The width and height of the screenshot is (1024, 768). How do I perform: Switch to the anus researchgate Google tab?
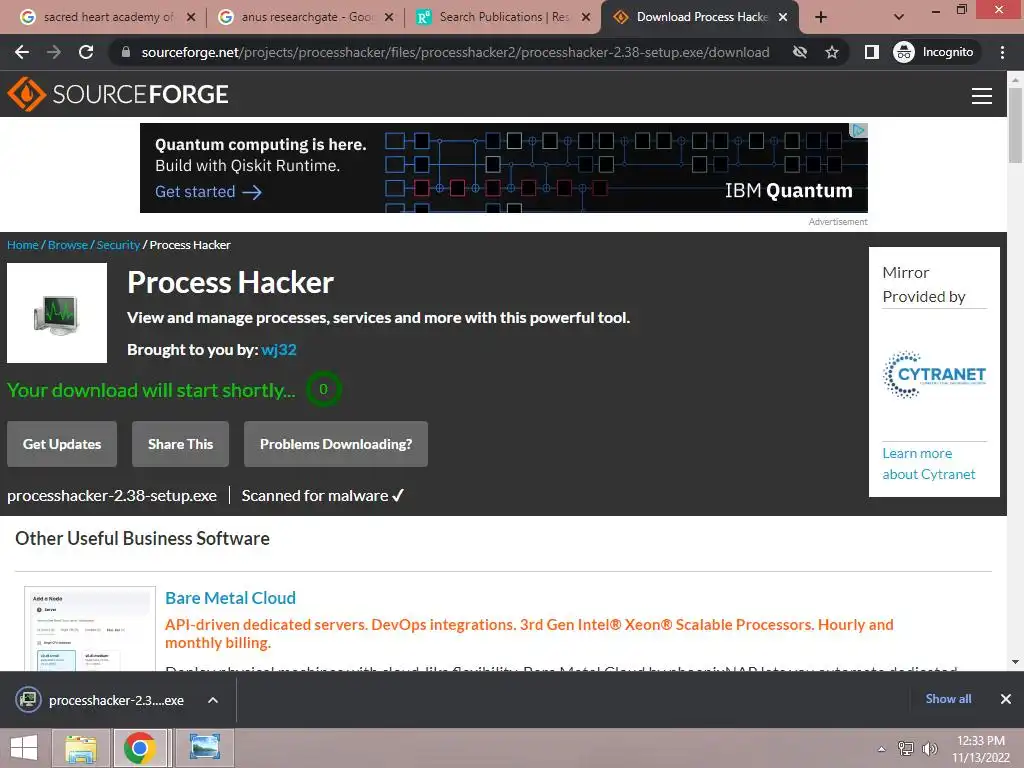[x=306, y=17]
